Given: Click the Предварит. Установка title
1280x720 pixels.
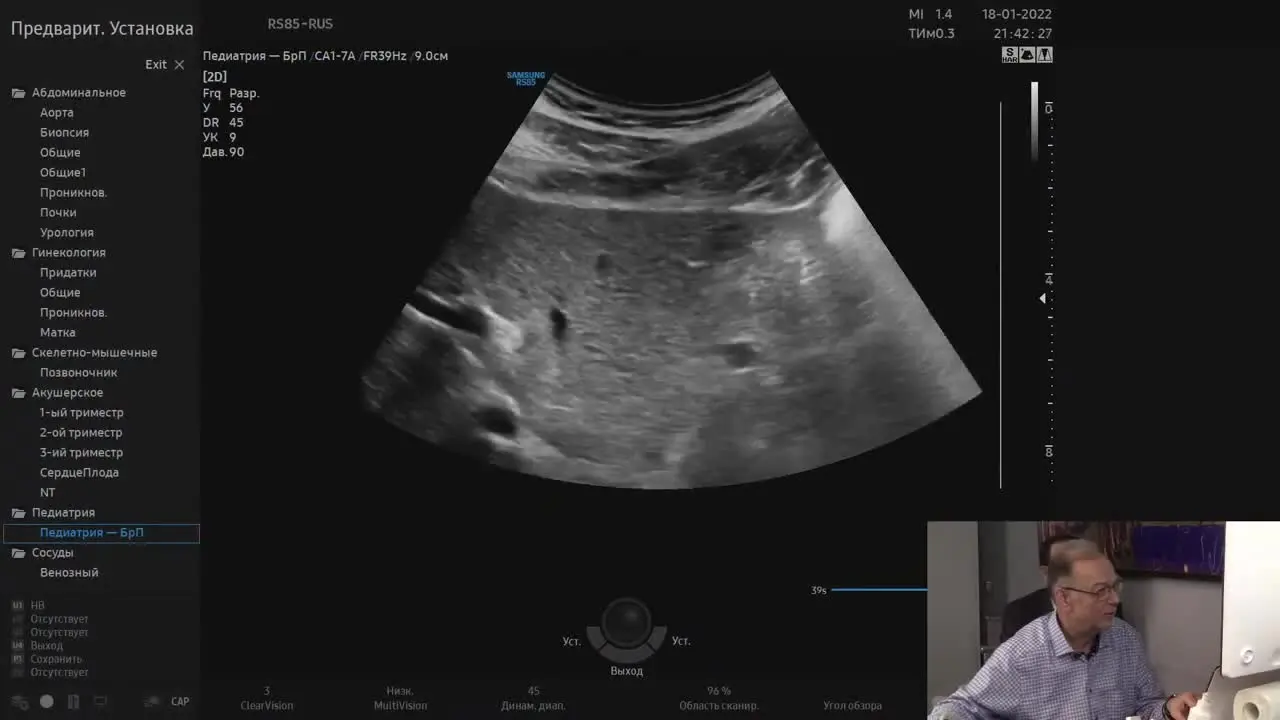Looking at the screenshot, I should (102, 29).
